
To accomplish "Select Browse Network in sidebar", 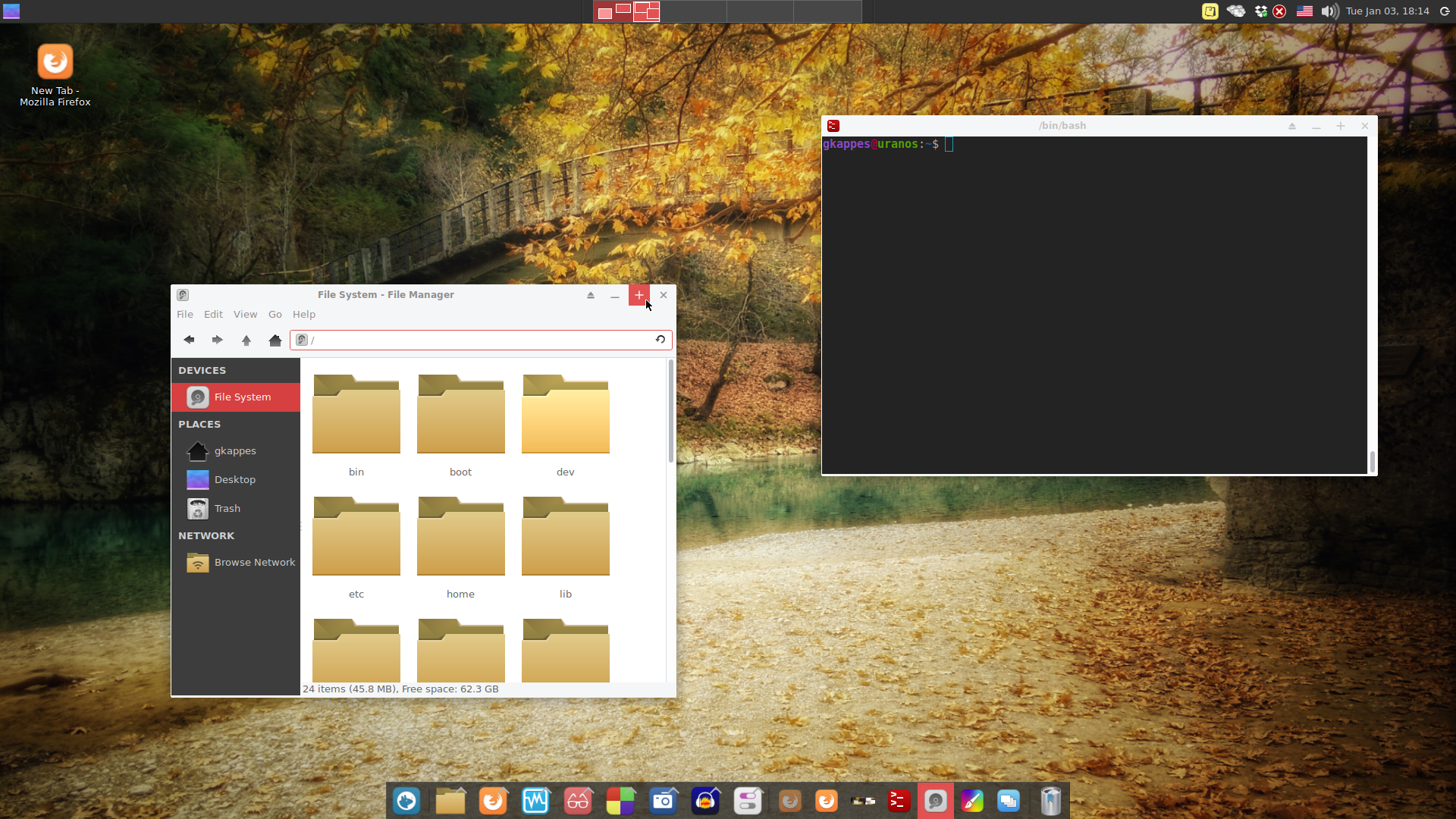I will coord(254,563).
